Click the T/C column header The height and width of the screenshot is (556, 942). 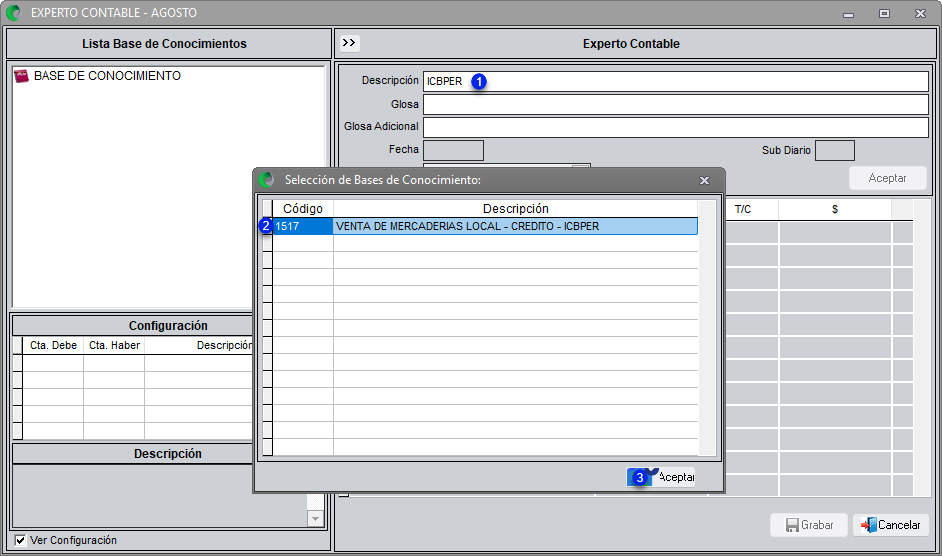click(x=743, y=209)
